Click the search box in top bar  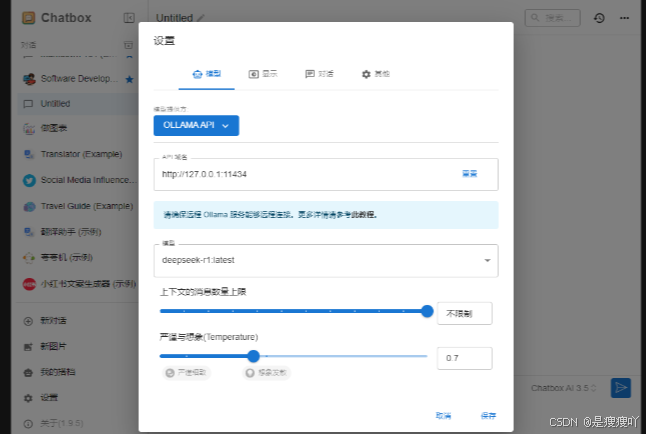pyautogui.click(x=552, y=18)
